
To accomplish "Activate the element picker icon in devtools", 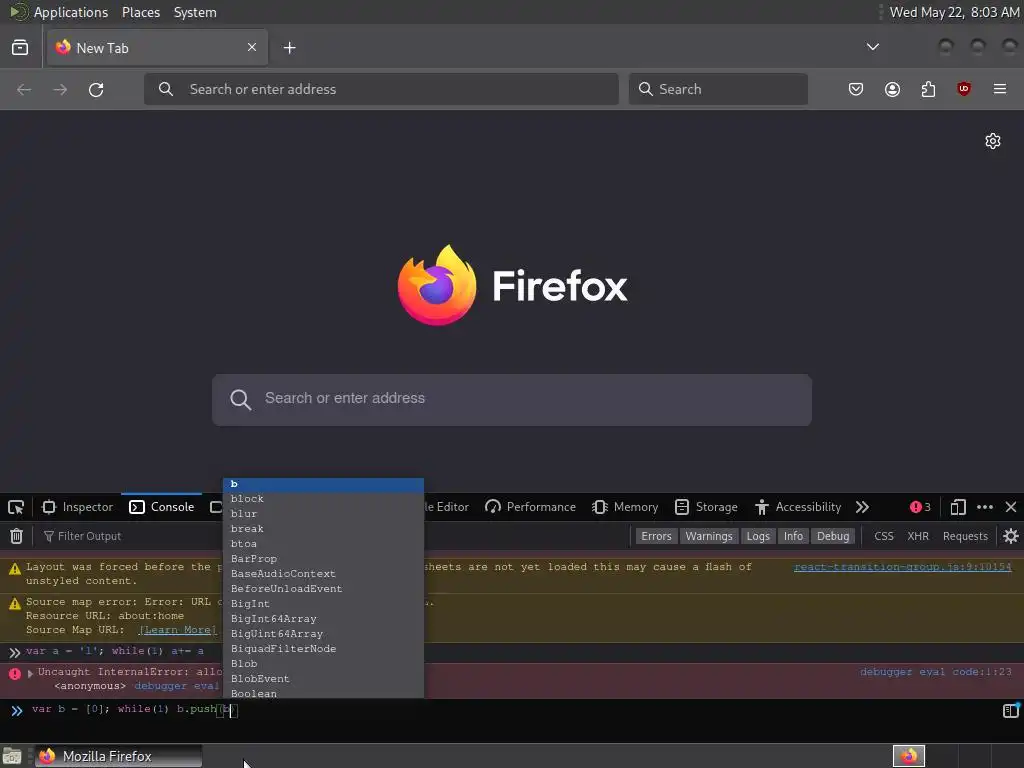I will pos(16,507).
